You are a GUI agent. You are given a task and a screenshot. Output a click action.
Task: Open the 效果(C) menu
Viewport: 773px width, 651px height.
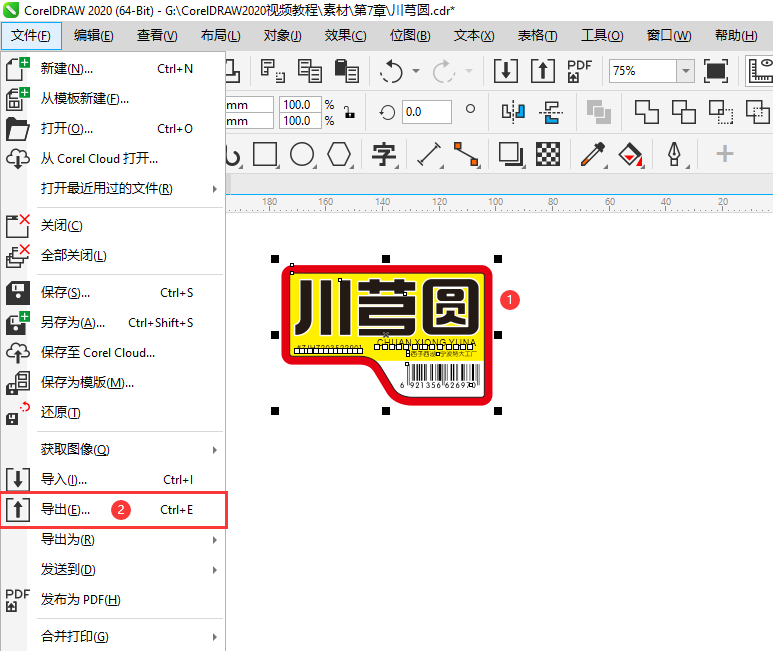[345, 35]
